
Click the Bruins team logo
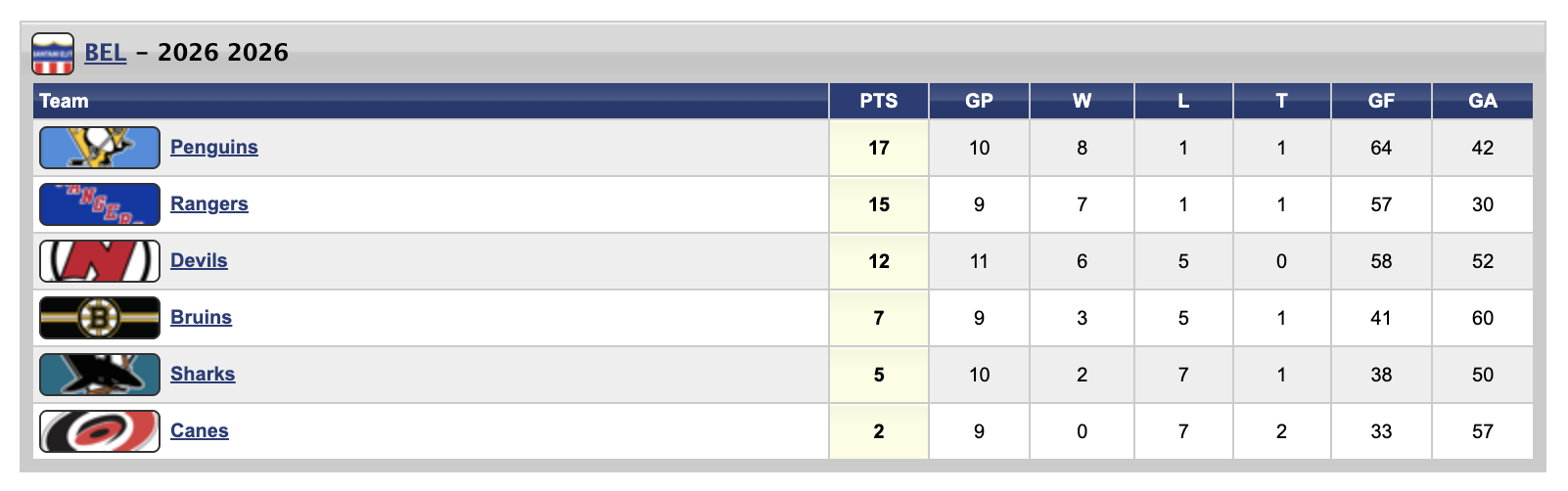[100, 318]
